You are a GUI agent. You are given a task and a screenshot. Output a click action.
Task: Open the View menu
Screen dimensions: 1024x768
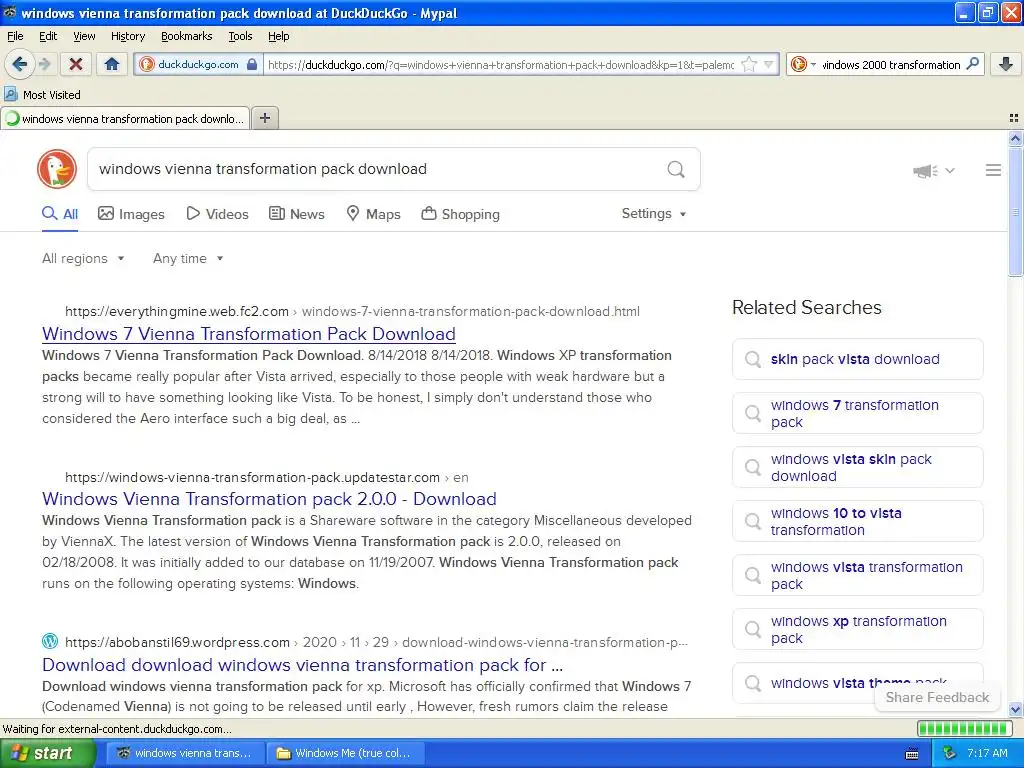84,36
